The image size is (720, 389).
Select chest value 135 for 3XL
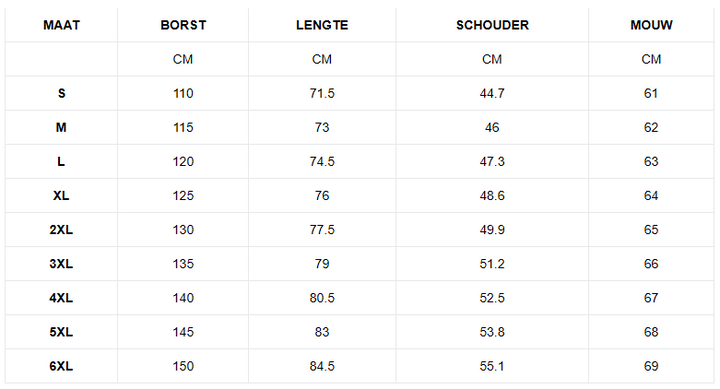coord(183,264)
